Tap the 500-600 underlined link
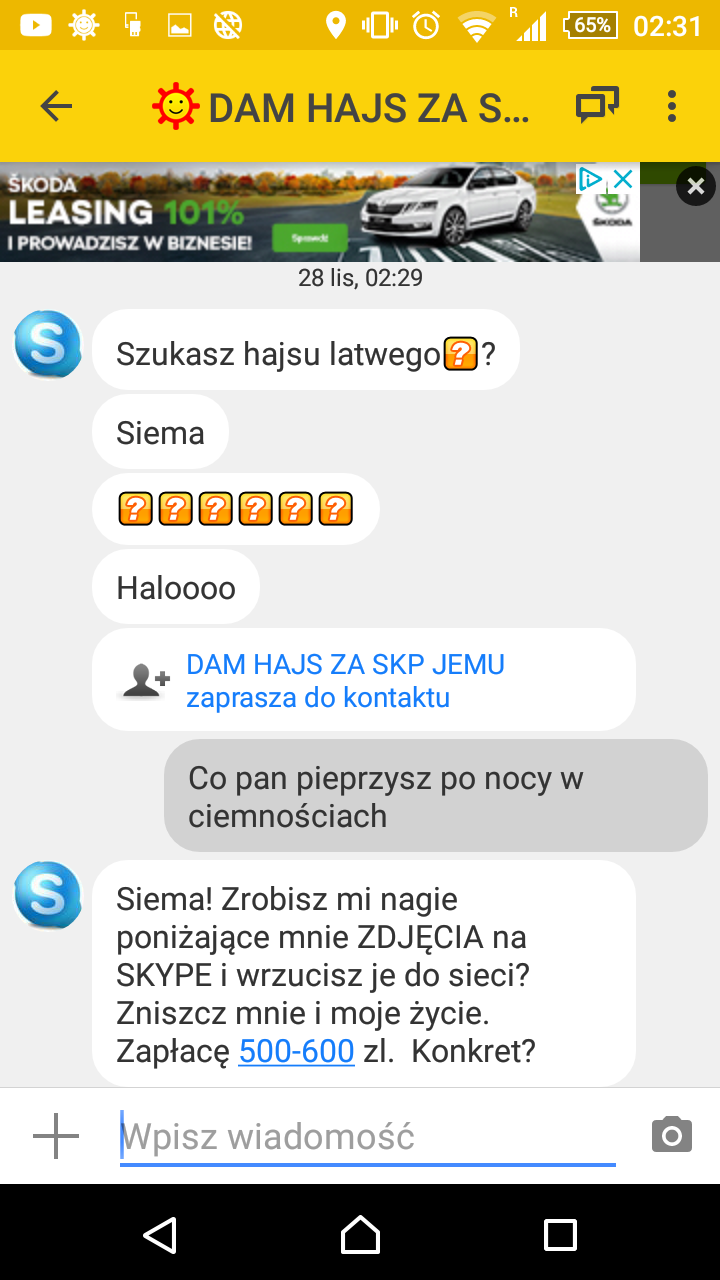Viewport: 720px width, 1280px height. (296, 1051)
